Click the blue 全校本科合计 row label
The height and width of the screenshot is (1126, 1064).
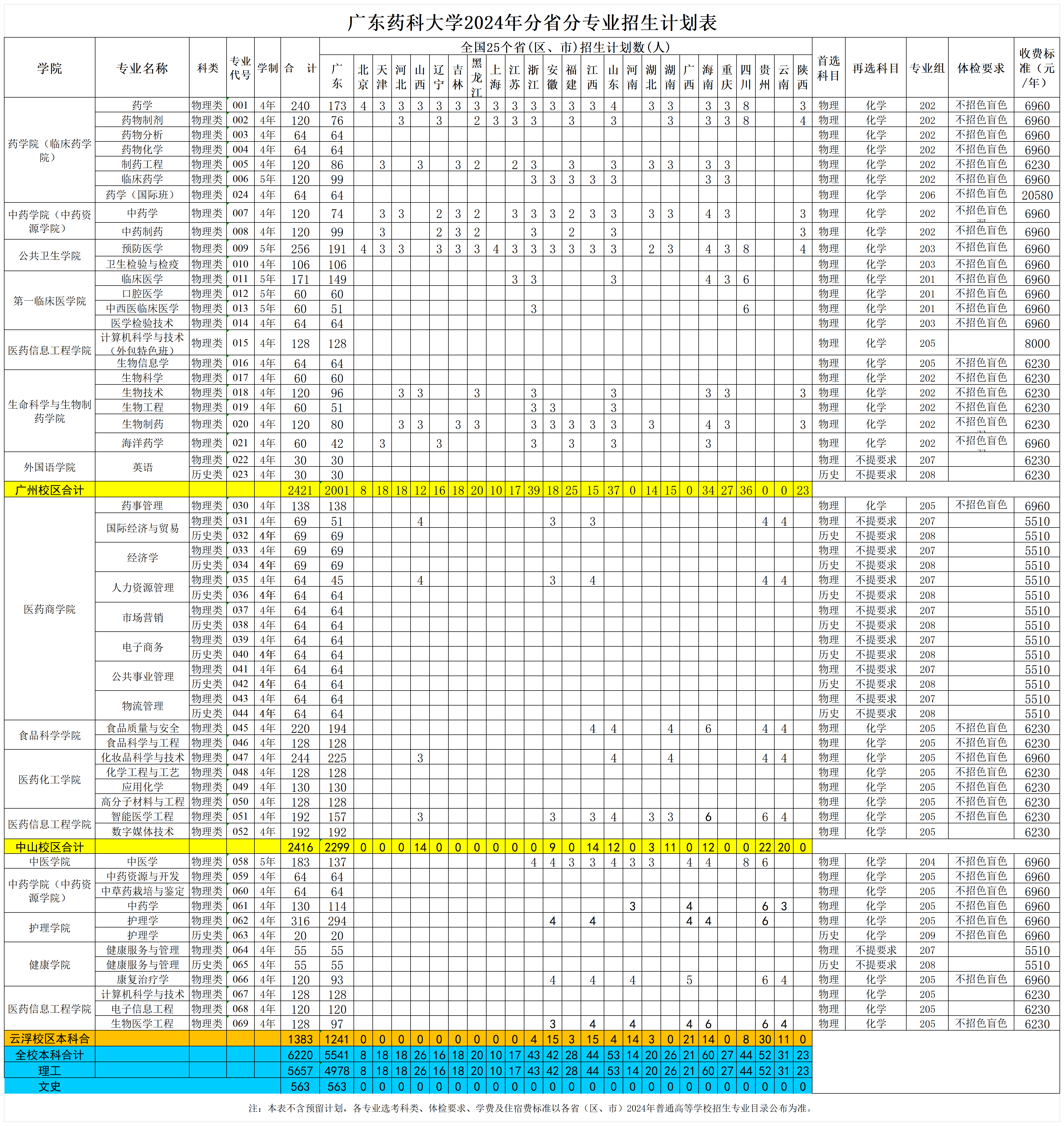click(x=49, y=1054)
